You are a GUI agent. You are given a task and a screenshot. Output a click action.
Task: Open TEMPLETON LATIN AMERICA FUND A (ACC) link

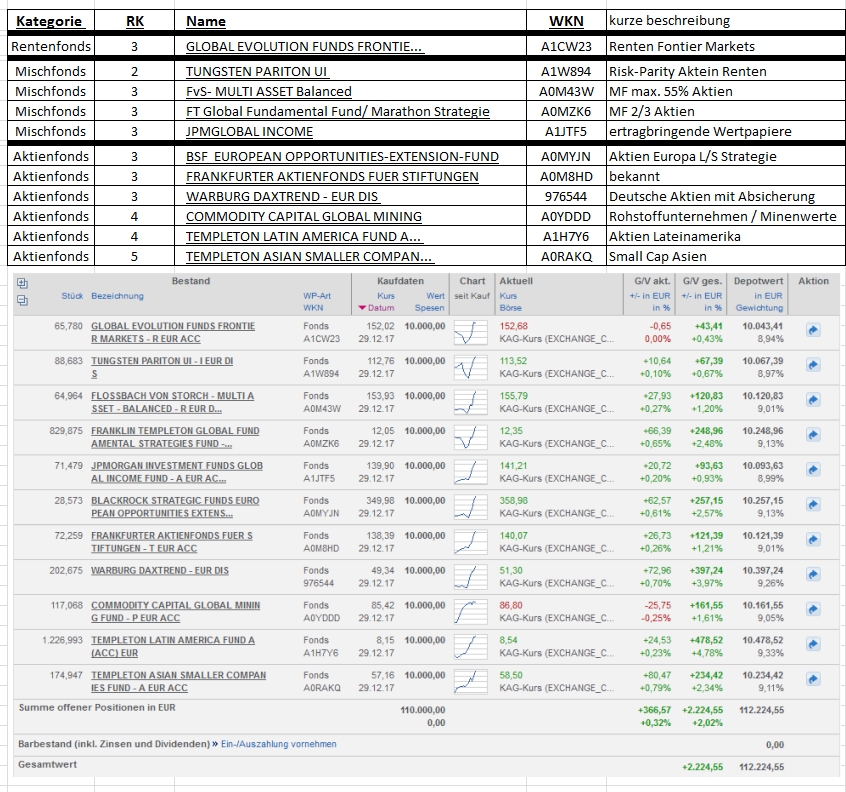pos(173,646)
